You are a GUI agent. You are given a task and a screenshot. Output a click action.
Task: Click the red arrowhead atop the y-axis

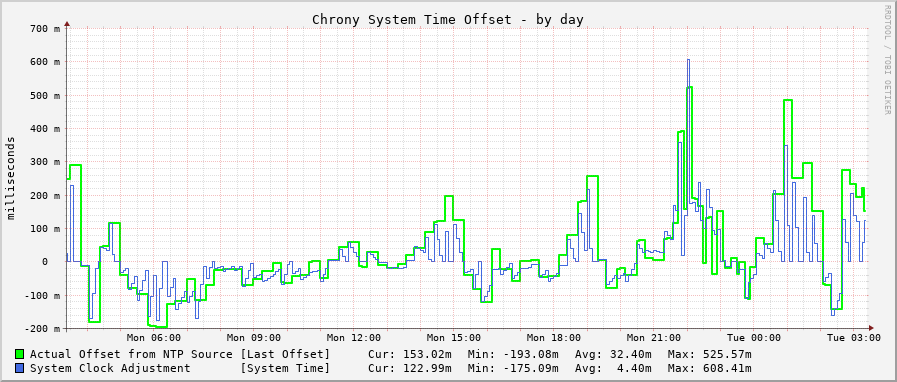click(67, 23)
